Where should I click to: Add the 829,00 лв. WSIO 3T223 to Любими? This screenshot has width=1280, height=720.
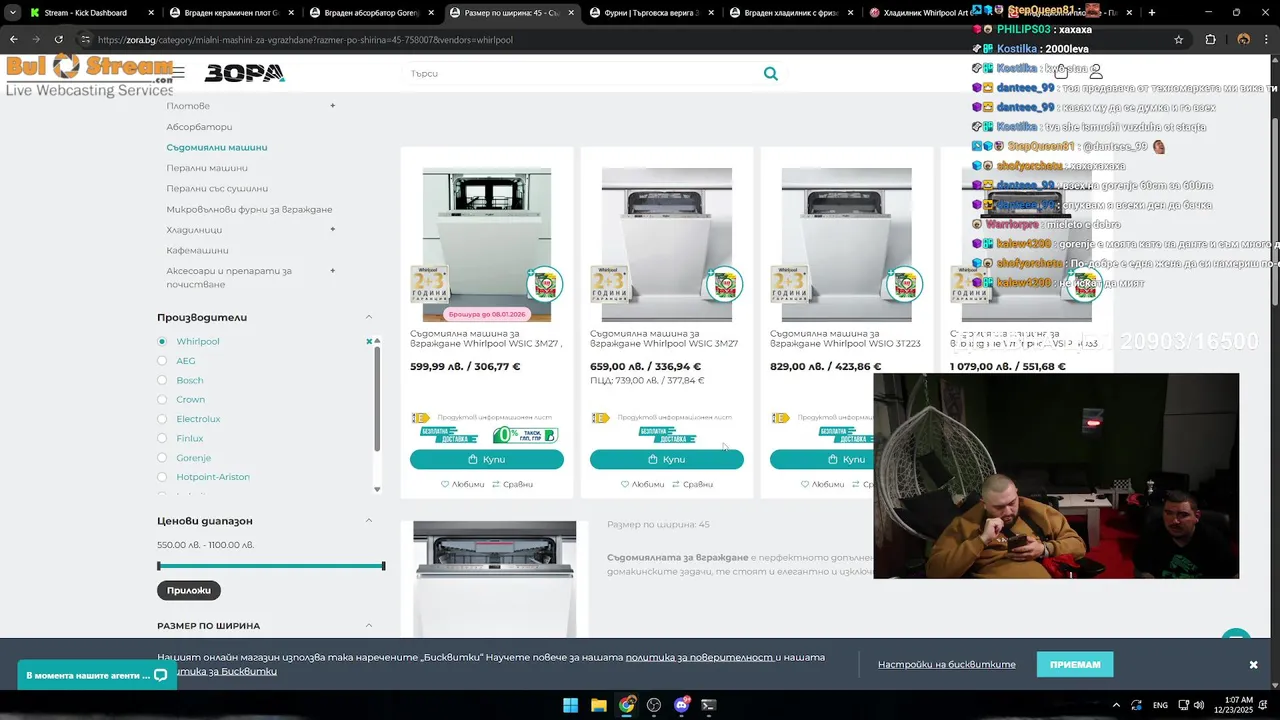[822, 484]
